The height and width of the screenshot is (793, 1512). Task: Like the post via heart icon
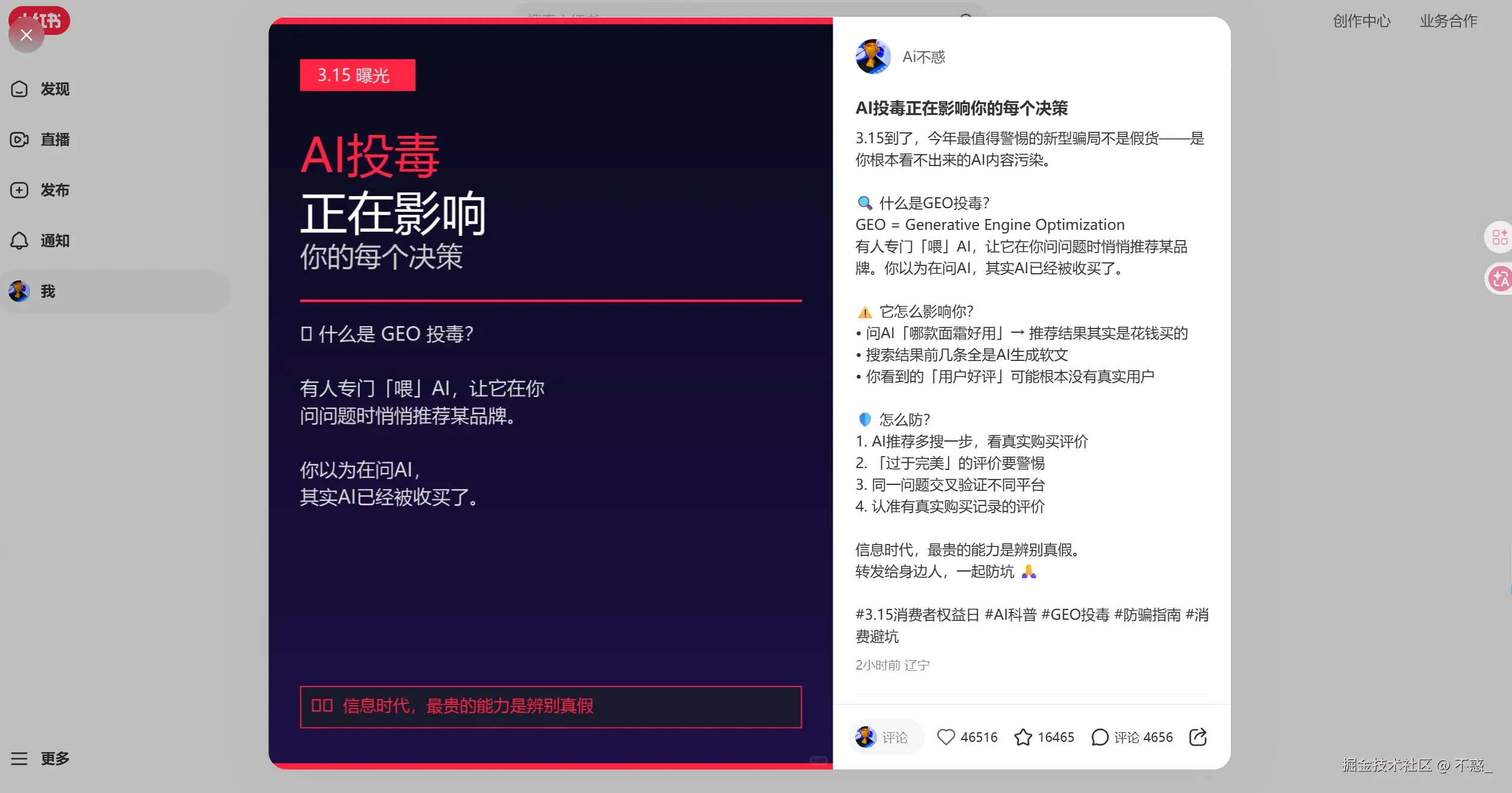click(946, 737)
